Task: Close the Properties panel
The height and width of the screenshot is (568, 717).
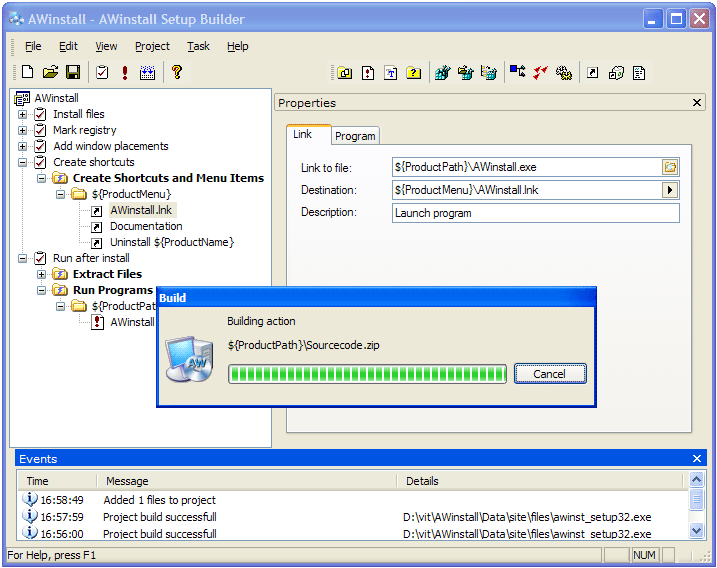Action: (696, 103)
